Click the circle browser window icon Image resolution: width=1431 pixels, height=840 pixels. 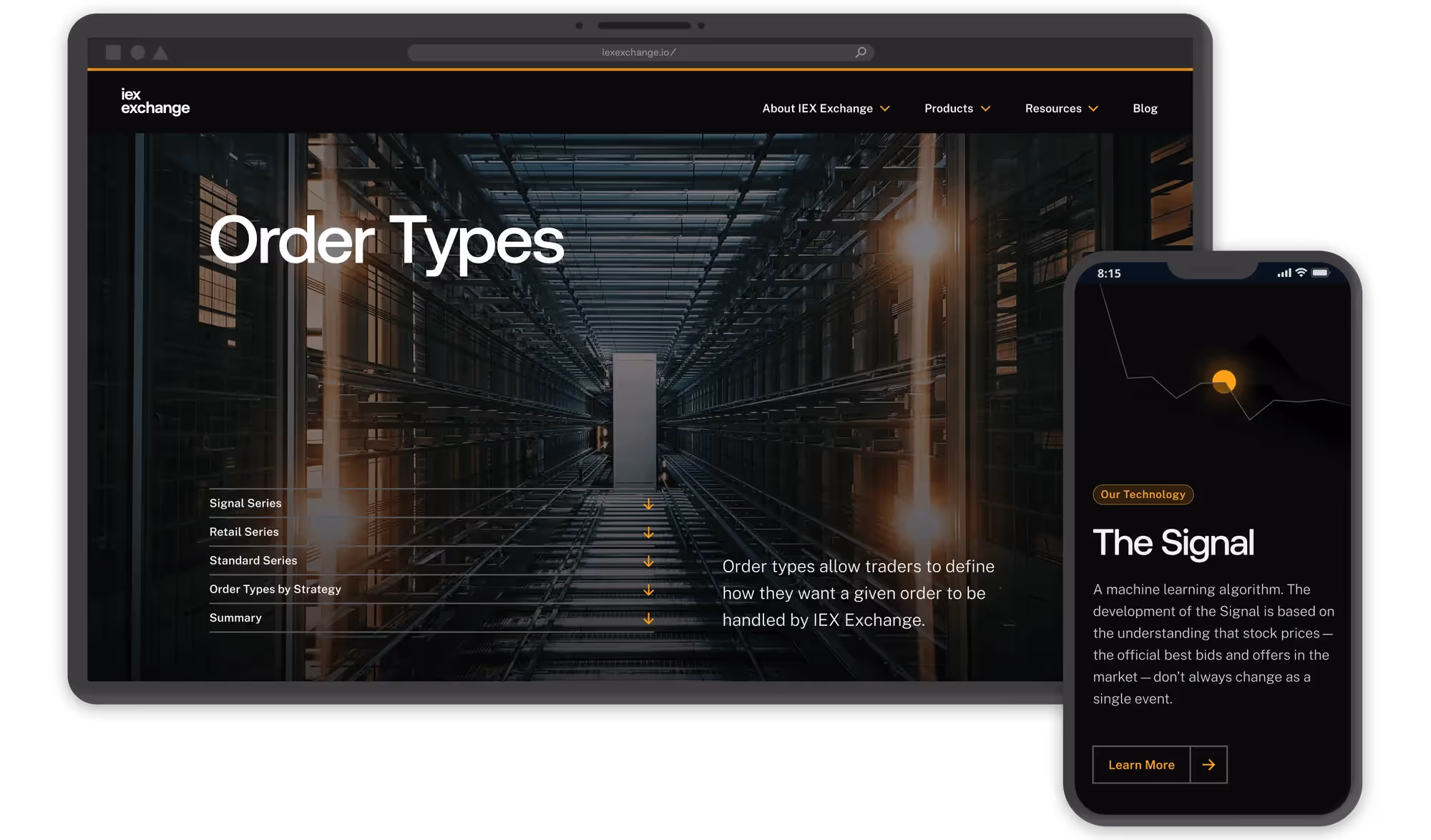pyautogui.click(x=138, y=52)
